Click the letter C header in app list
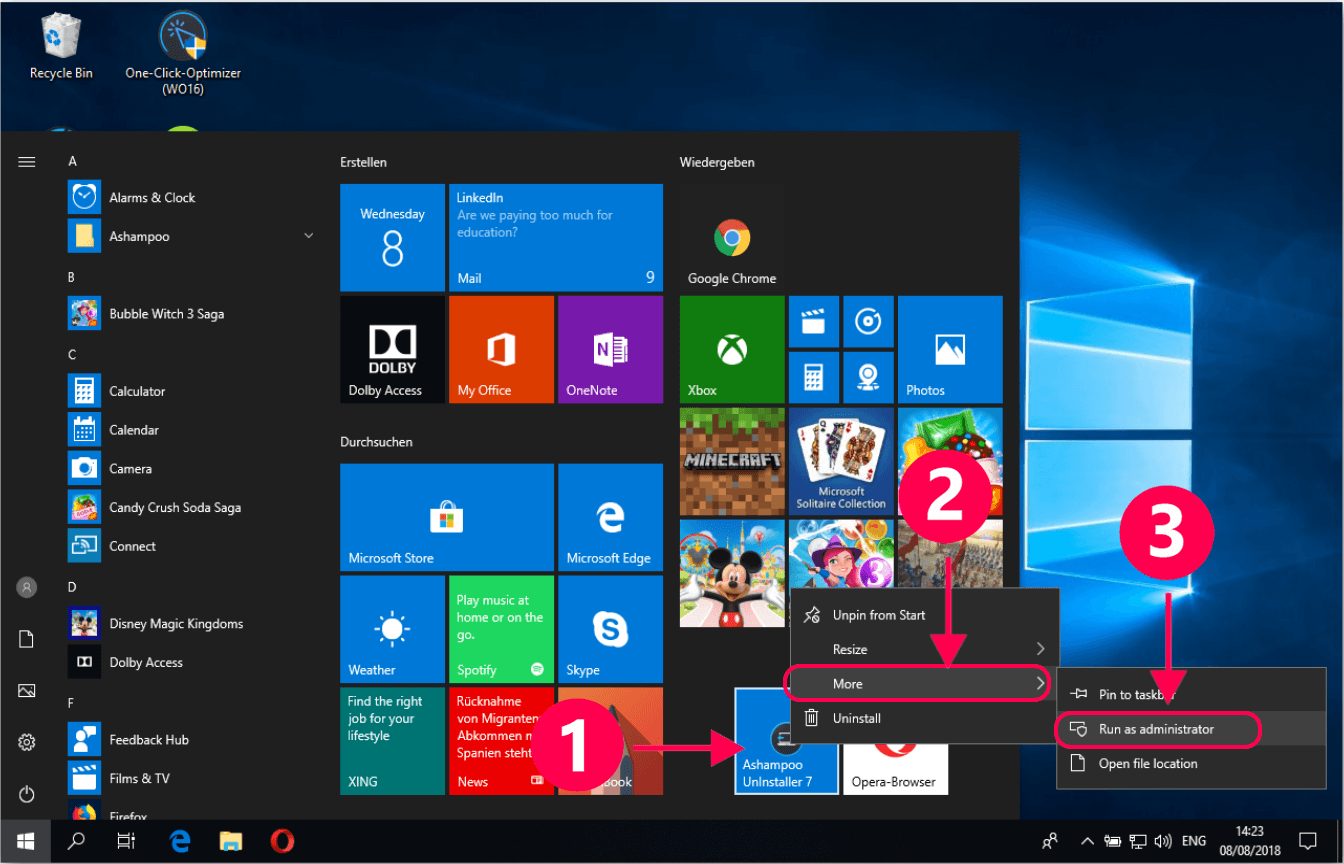The width and height of the screenshot is (1344, 864). click(72, 354)
